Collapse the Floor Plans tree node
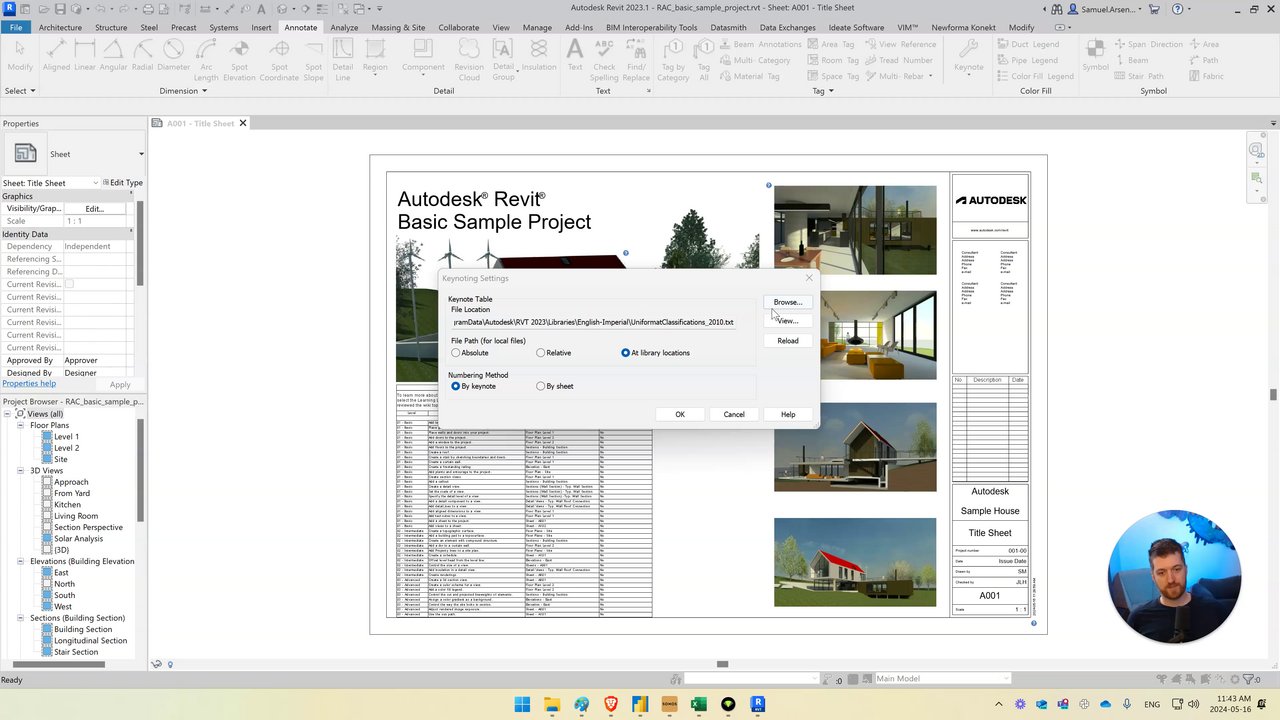Screen dimensions: 1280x720 pyautogui.click(x=20, y=425)
